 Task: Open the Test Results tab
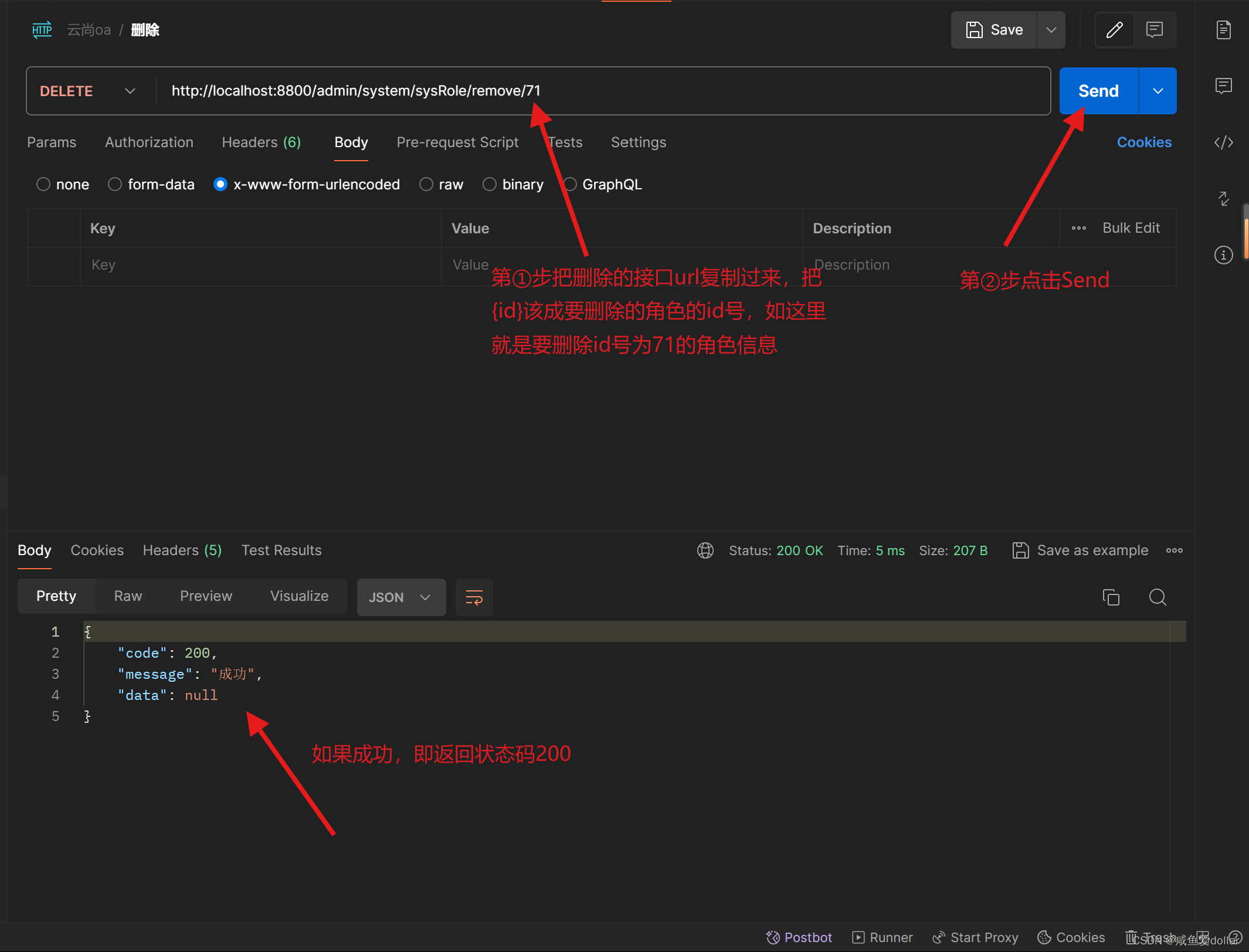[281, 550]
